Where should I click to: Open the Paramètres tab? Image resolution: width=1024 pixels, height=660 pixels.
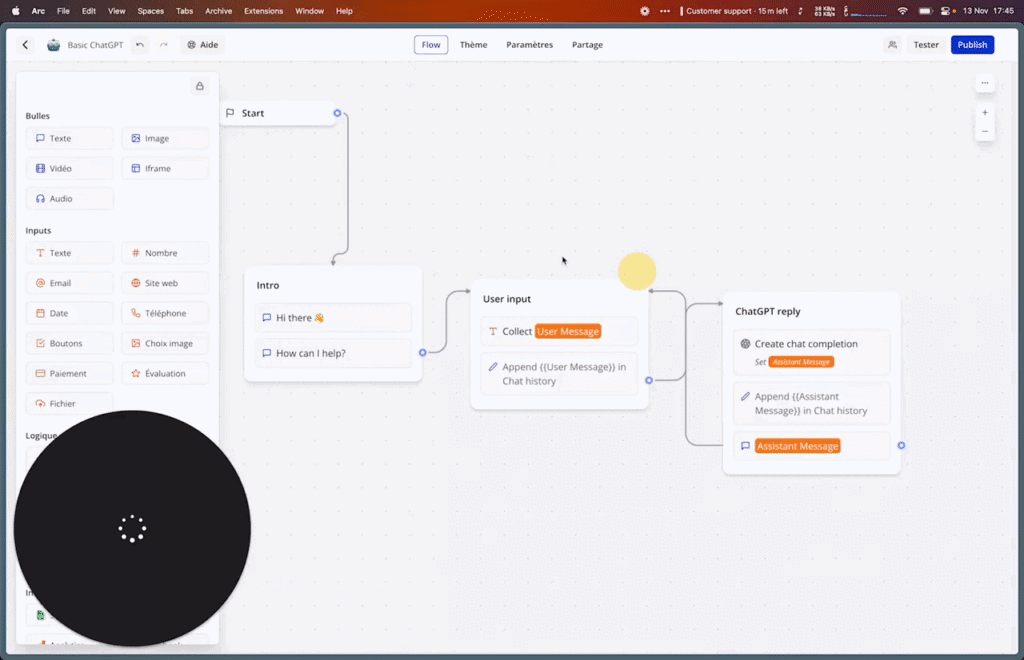click(x=530, y=44)
